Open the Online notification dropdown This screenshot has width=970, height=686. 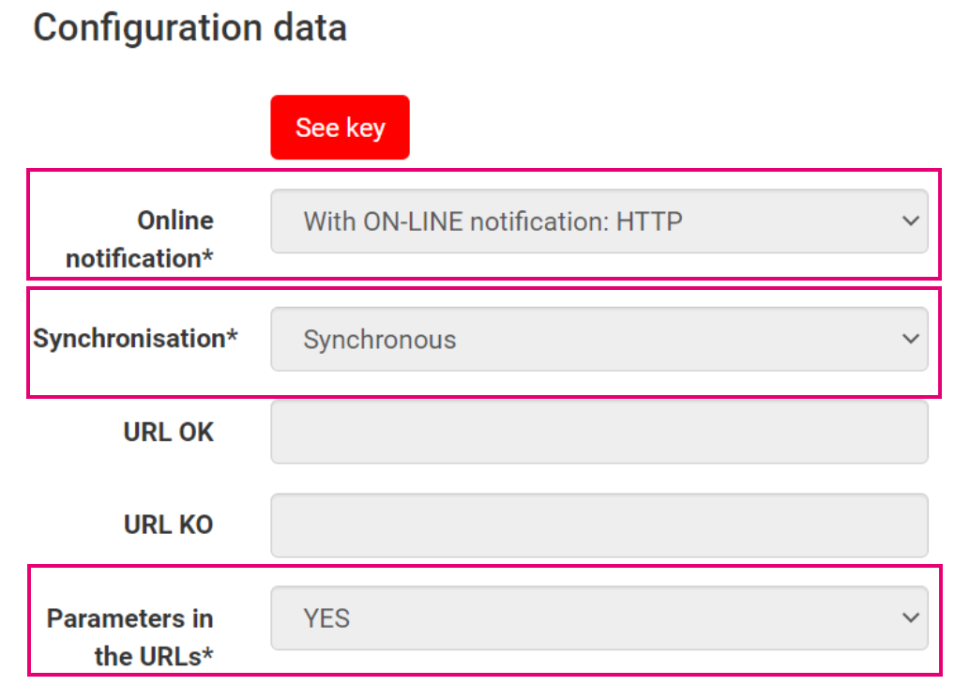tap(599, 221)
